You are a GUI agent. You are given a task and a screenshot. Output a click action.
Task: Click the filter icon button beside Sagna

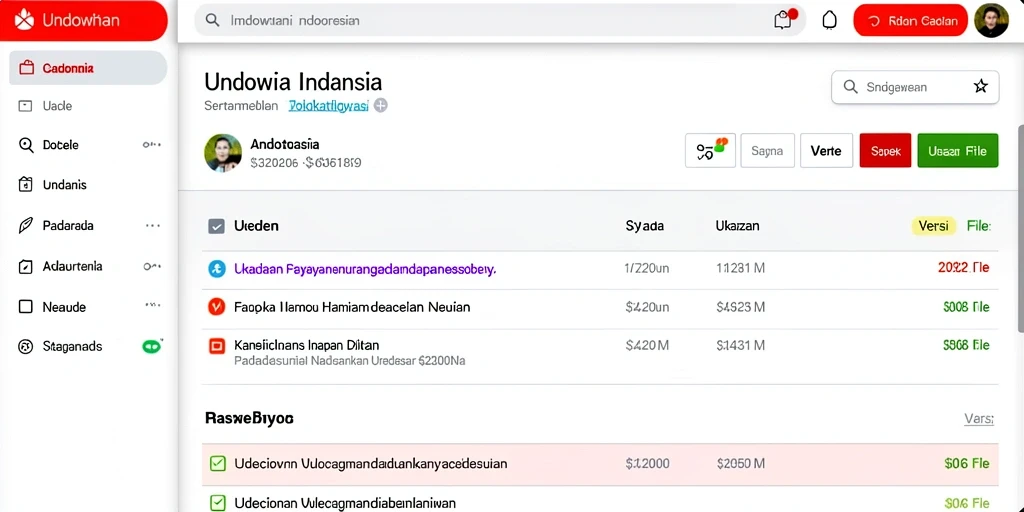(711, 151)
